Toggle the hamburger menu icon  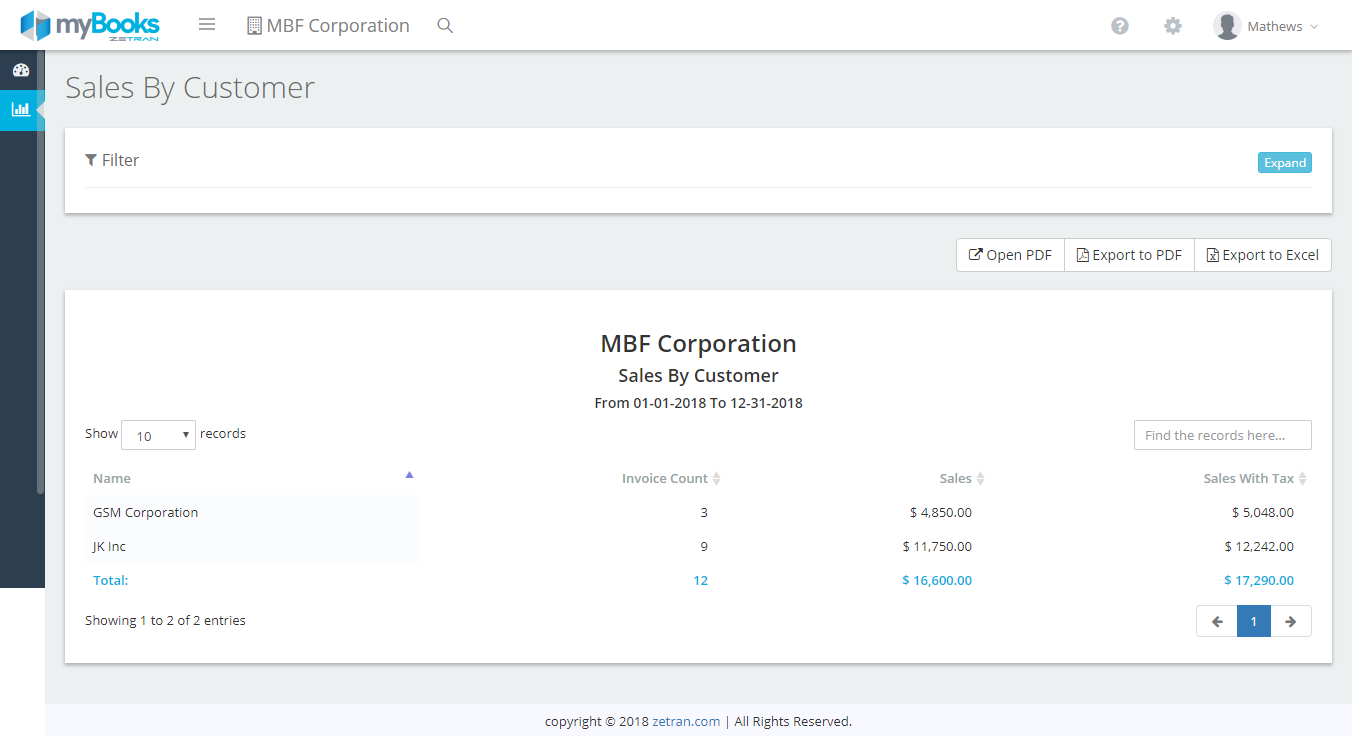click(x=207, y=25)
